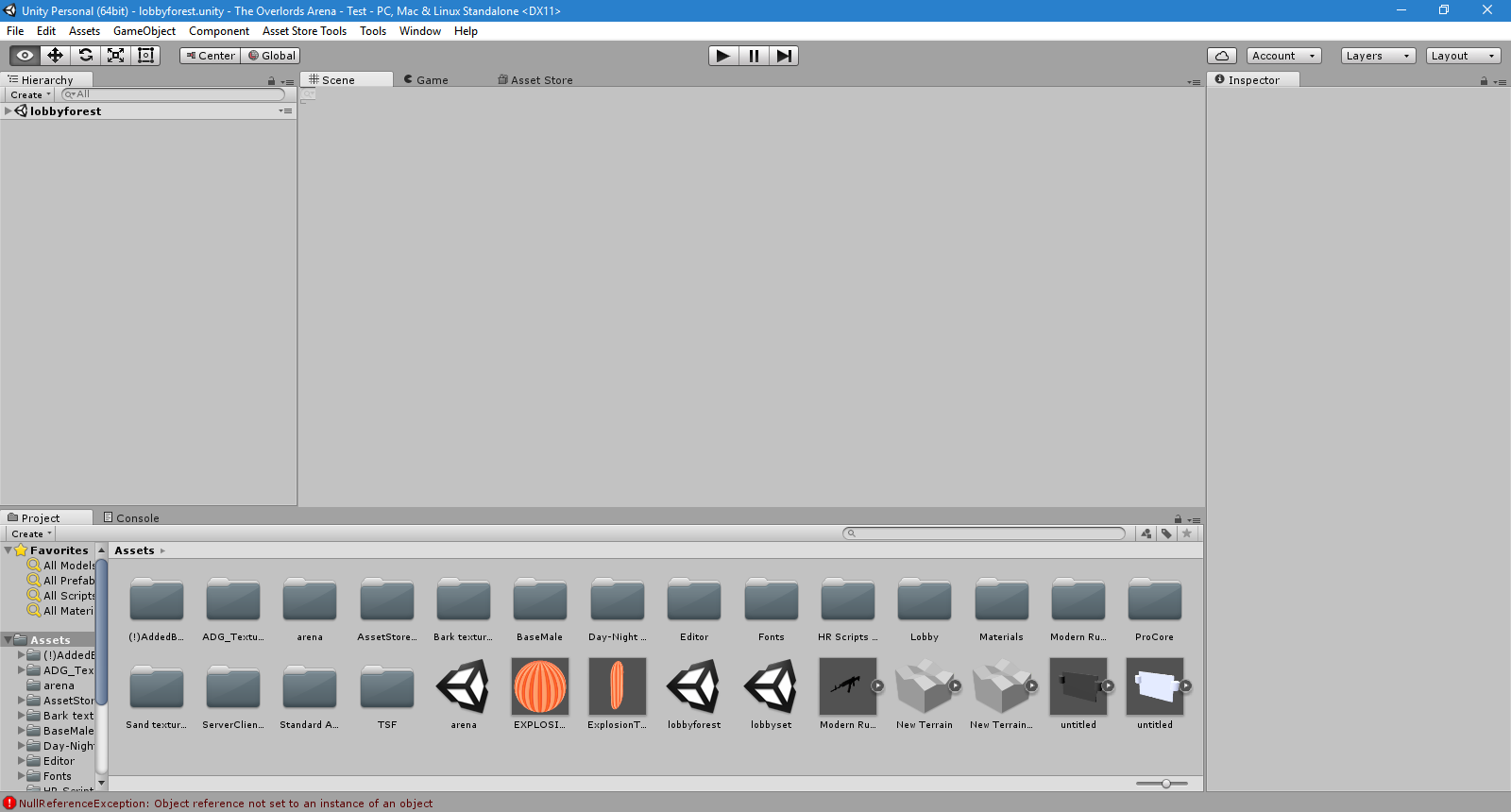Switch to the Asset Store tab
This screenshot has width=1511, height=812.
click(x=535, y=80)
